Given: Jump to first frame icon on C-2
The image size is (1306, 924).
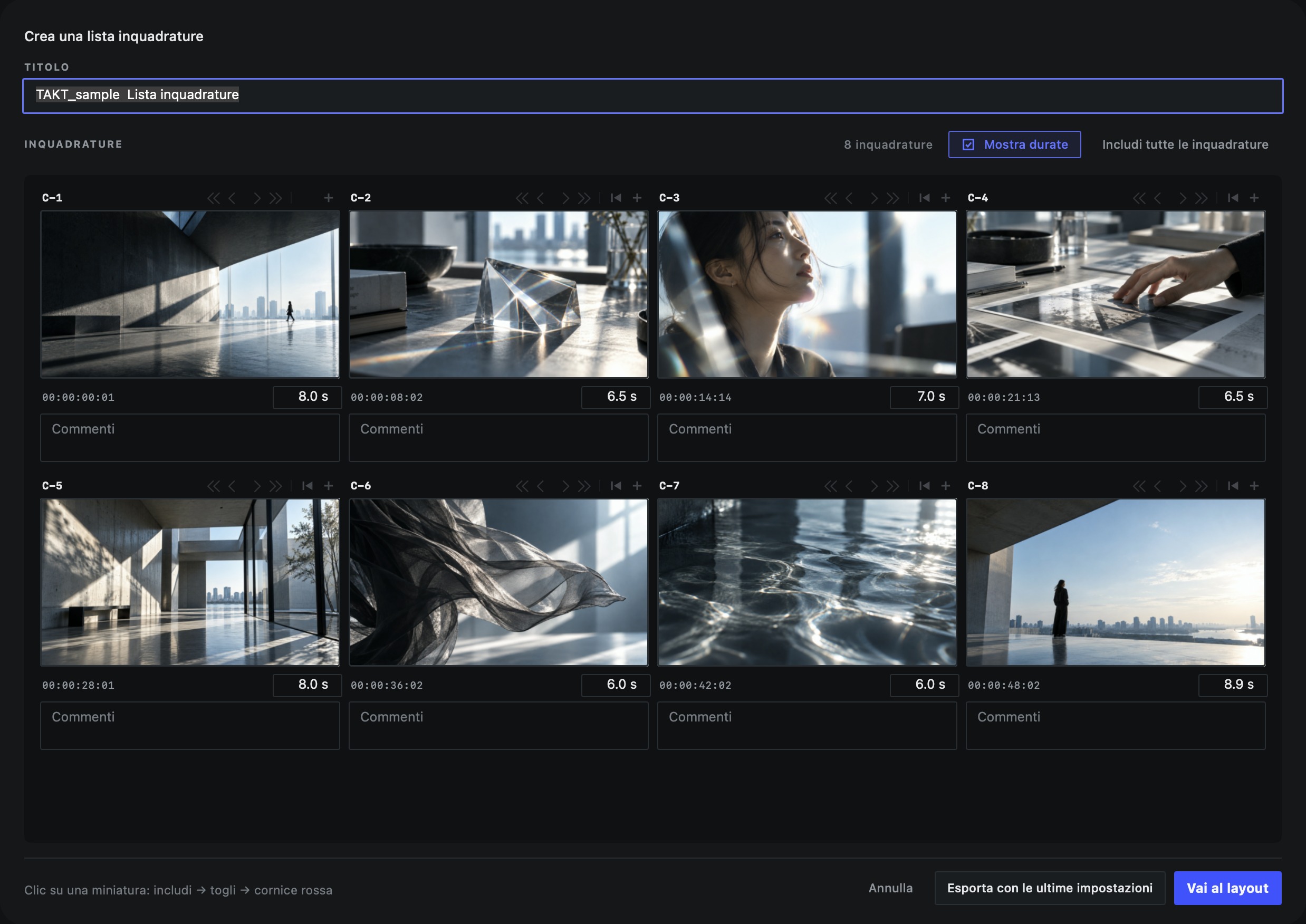Looking at the screenshot, I should [x=616, y=198].
